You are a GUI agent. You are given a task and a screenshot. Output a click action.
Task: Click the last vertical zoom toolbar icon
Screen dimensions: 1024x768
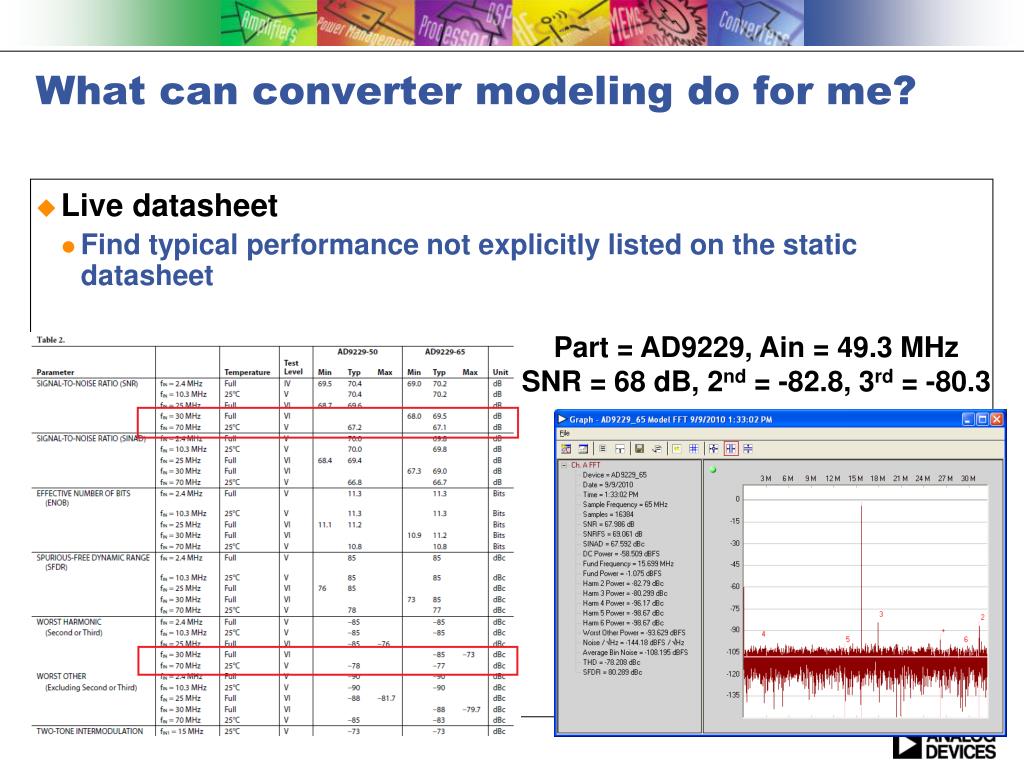click(x=748, y=449)
